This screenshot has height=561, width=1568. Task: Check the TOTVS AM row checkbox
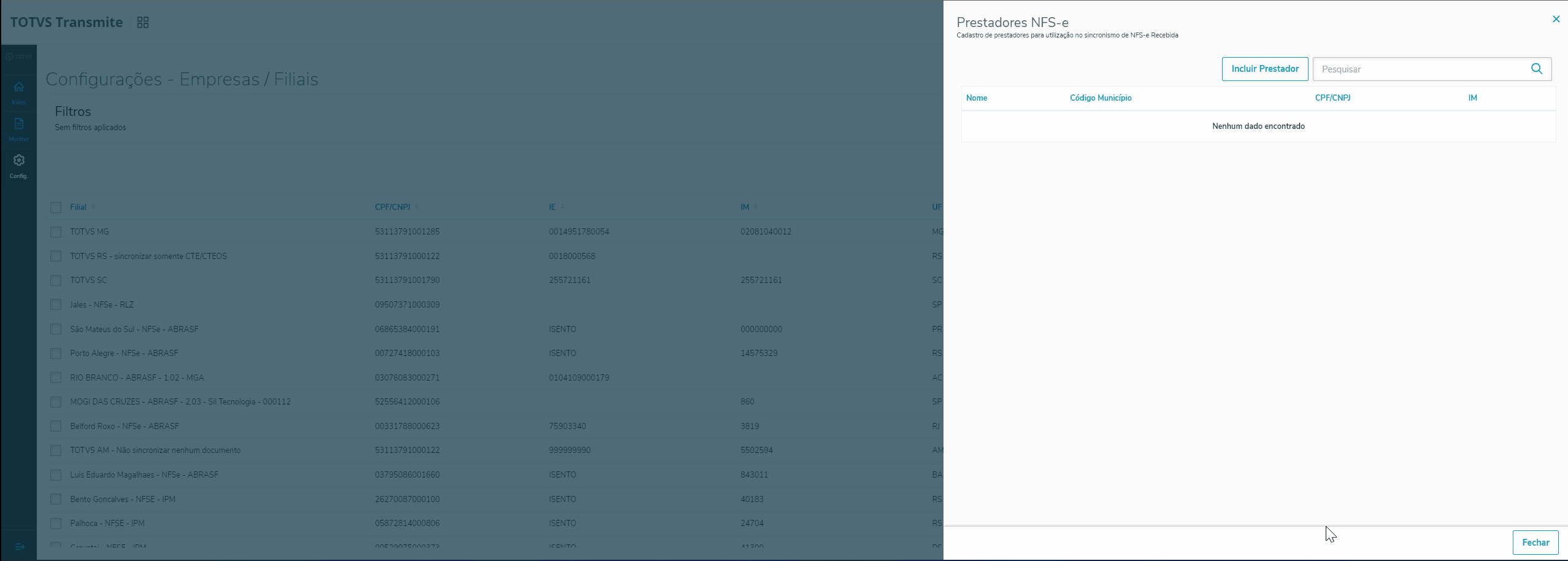tap(56, 451)
